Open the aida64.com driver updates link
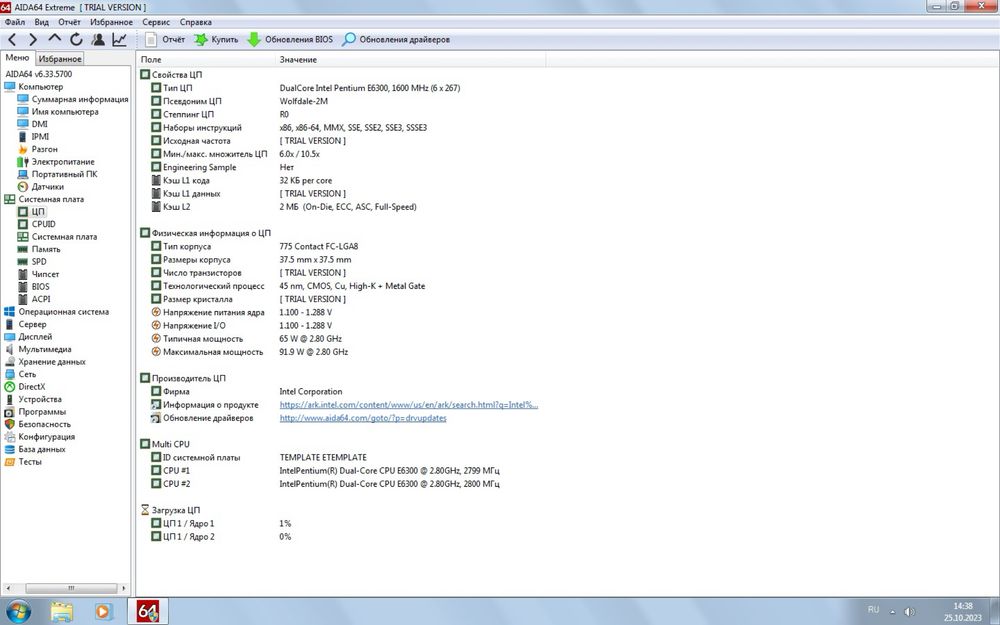This screenshot has height=625, width=1000. 363,418
